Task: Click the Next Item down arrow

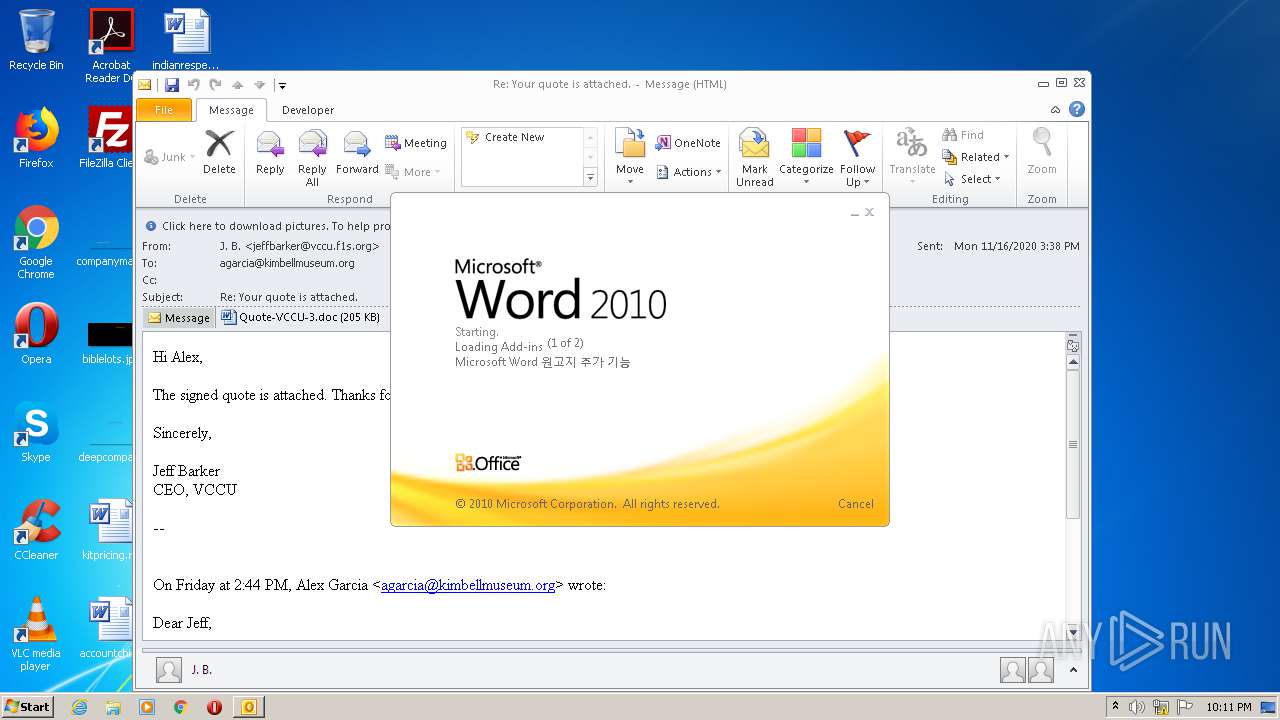Action: coord(259,85)
